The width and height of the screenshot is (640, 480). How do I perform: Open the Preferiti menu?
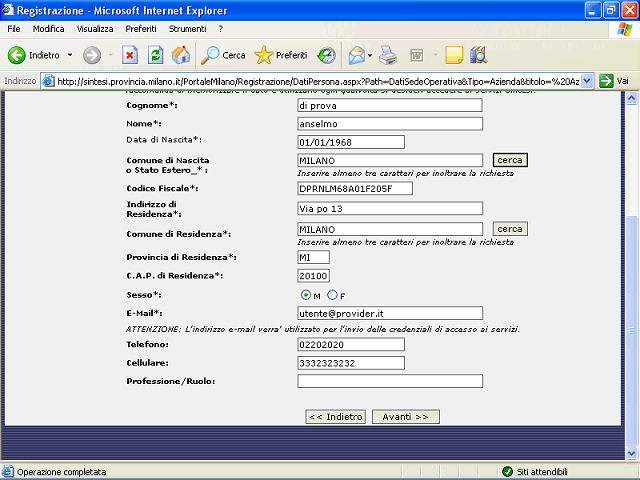[x=141, y=29]
